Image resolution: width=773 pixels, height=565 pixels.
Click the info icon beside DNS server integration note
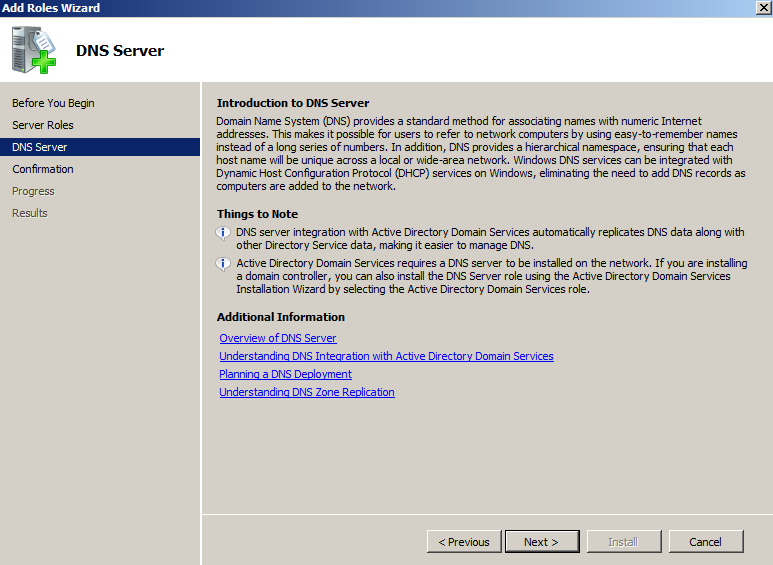pos(223,233)
